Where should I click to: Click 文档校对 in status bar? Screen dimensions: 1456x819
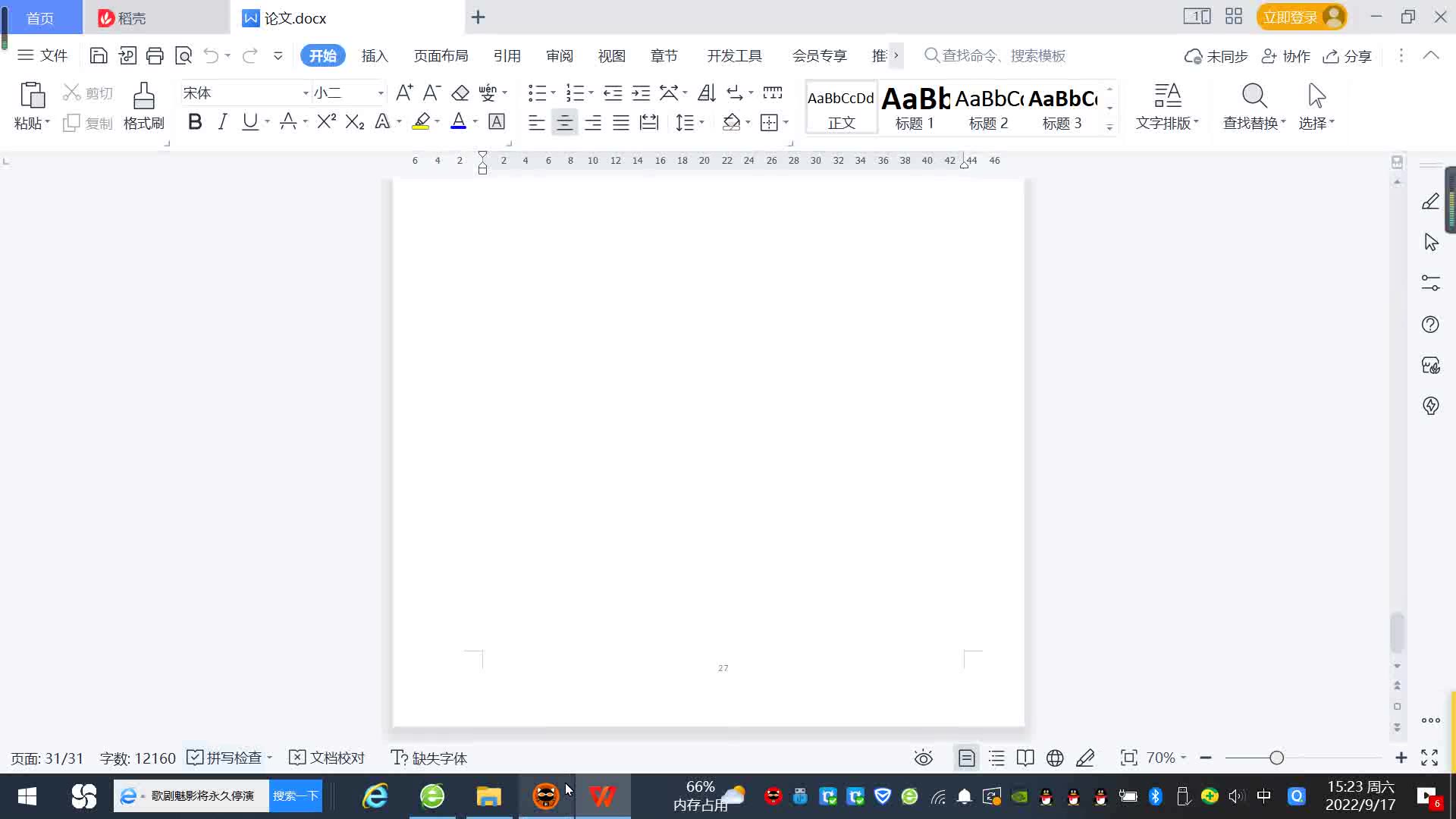(x=327, y=758)
